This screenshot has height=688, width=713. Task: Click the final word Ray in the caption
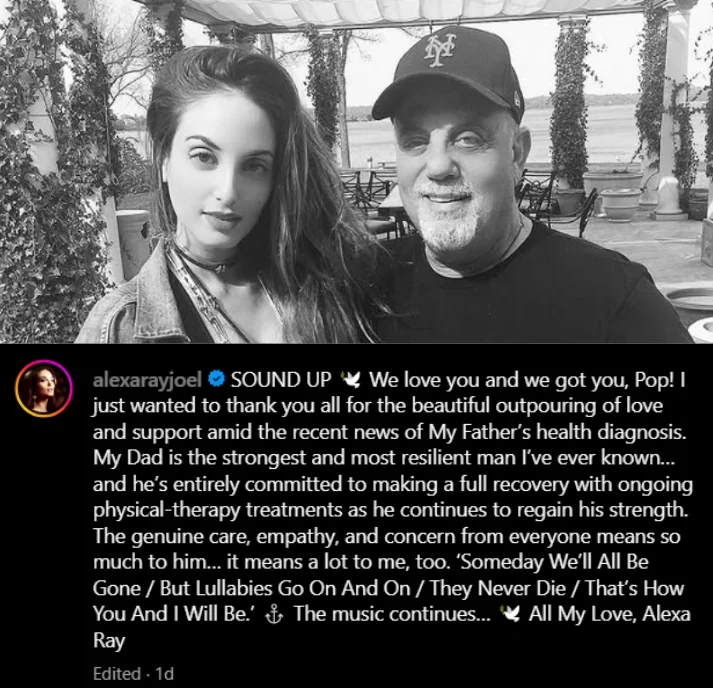(x=109, y=641)
